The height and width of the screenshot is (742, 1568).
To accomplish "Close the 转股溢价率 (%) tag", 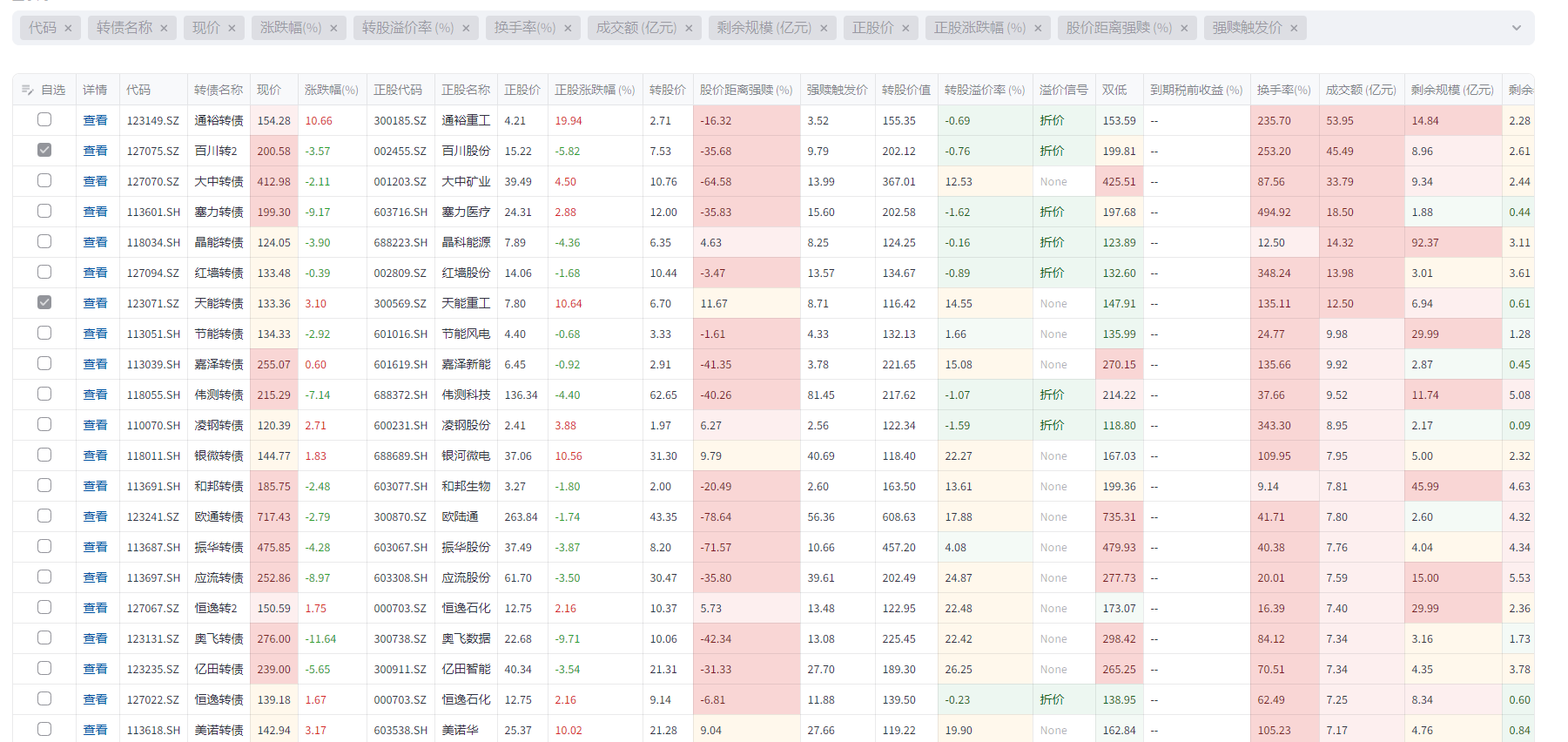I will click(466, 29).
